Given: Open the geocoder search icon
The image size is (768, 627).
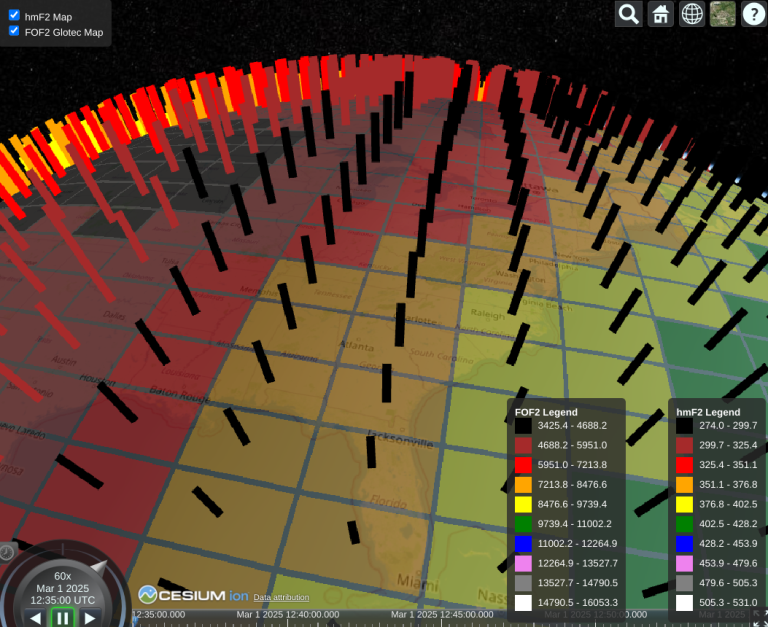Looking at the screenshot, I should pyautogui.click(x=629, y=14).
